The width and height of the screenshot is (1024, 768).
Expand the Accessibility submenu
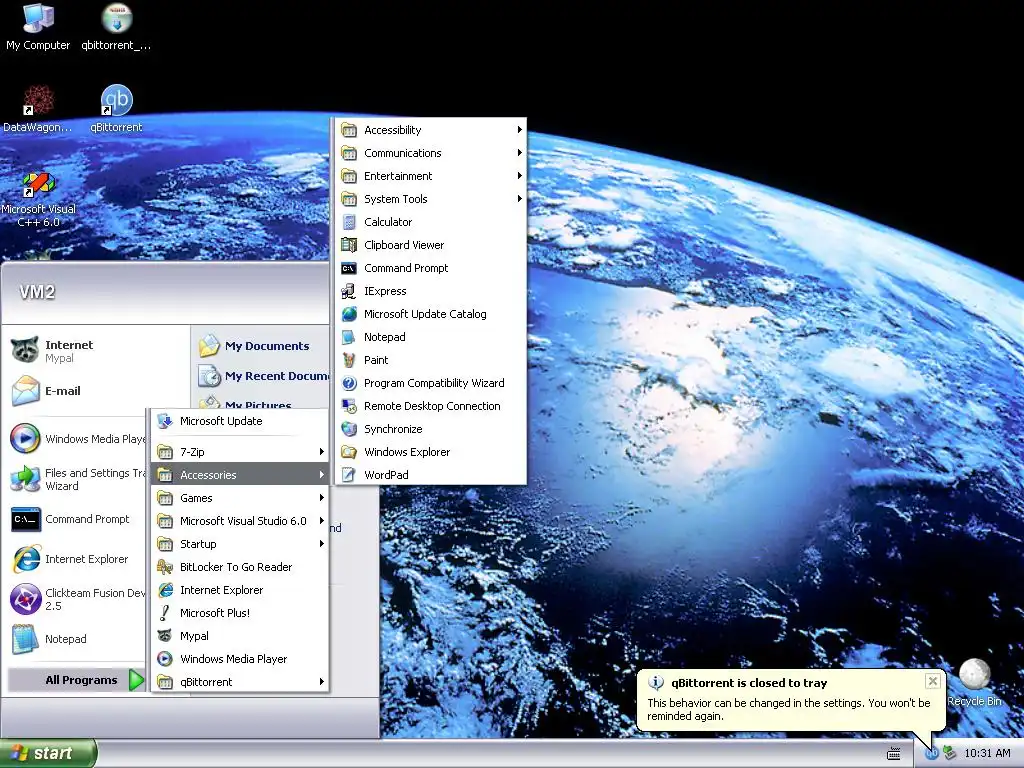pyautogui.click(x=430, y=130)
